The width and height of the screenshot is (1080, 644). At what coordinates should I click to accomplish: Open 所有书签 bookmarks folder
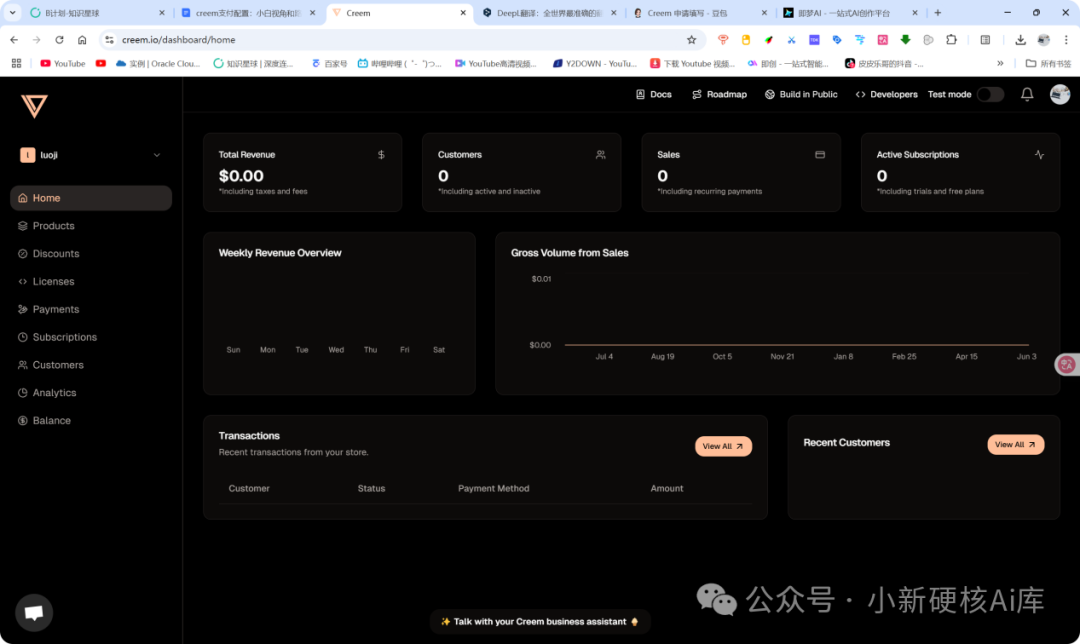[x=1048, y=63]
